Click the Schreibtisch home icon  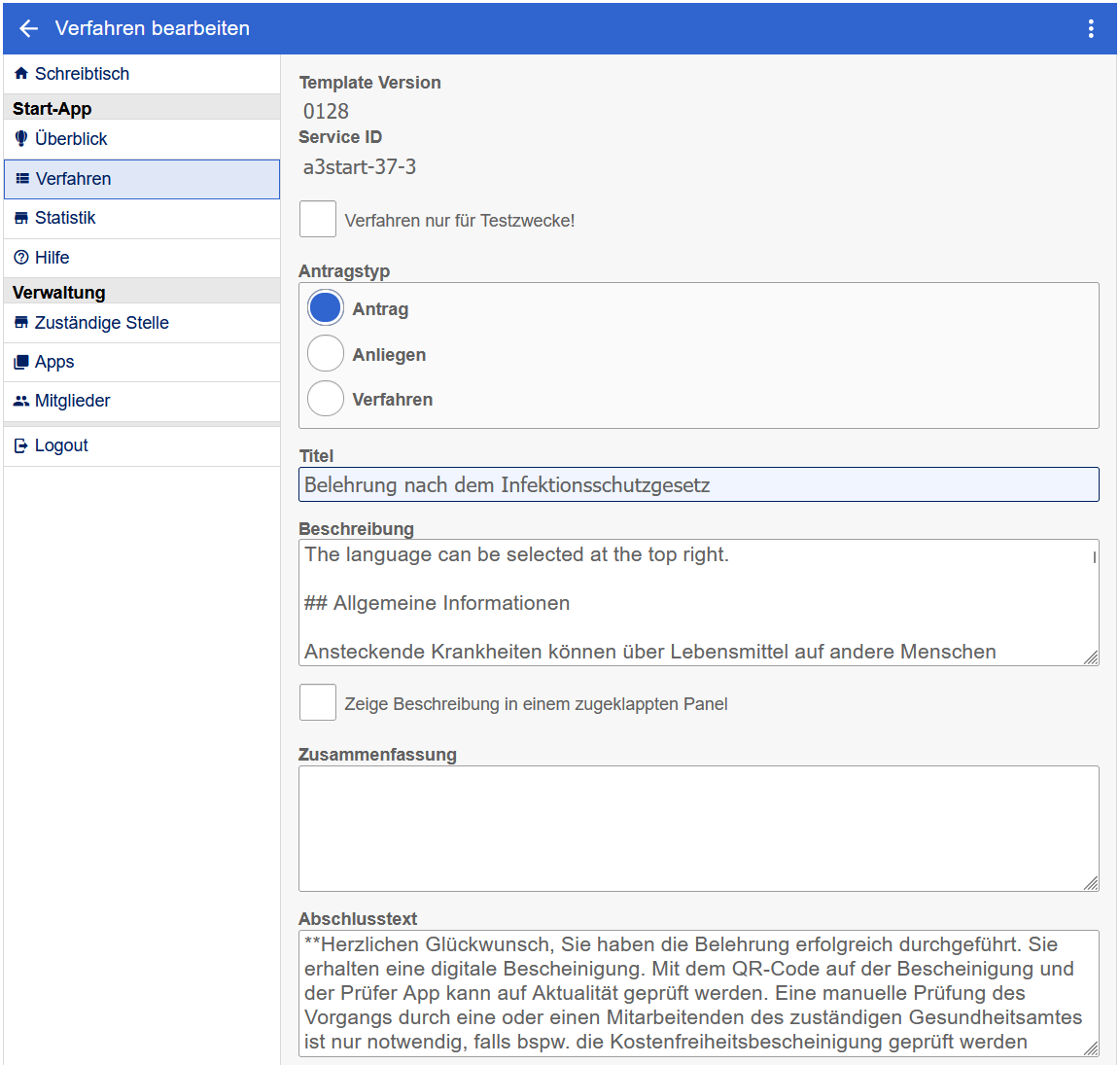[x=21, y=74]
